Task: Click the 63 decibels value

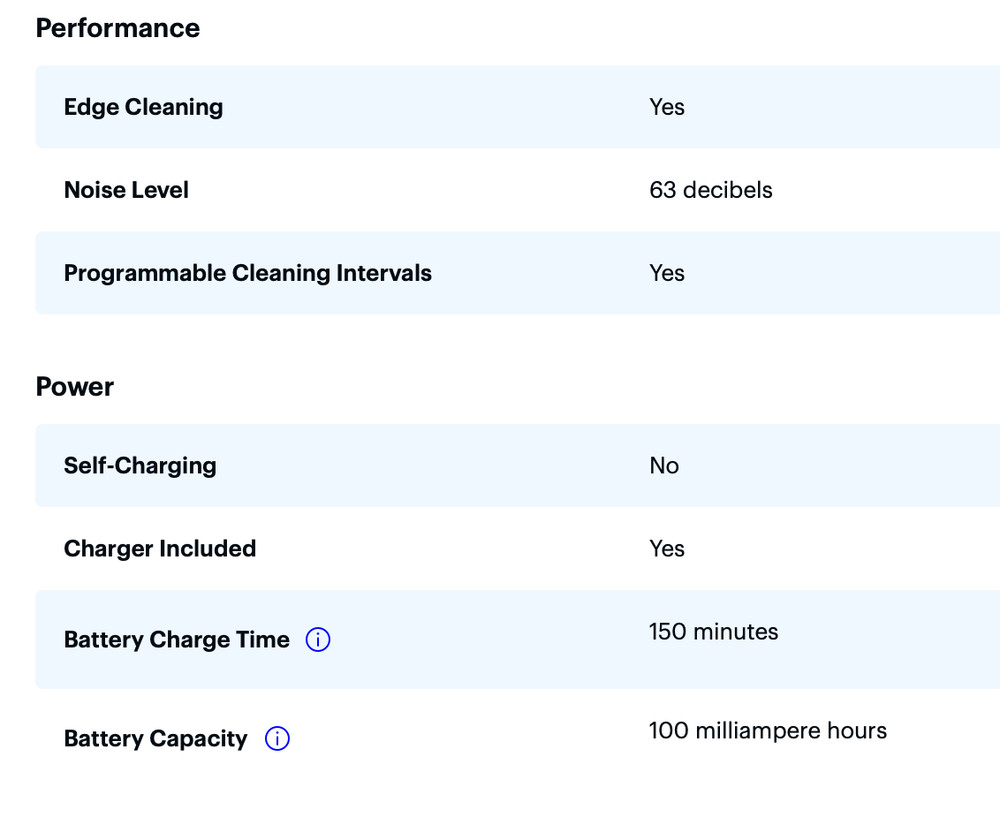Action: coord(710,190)
